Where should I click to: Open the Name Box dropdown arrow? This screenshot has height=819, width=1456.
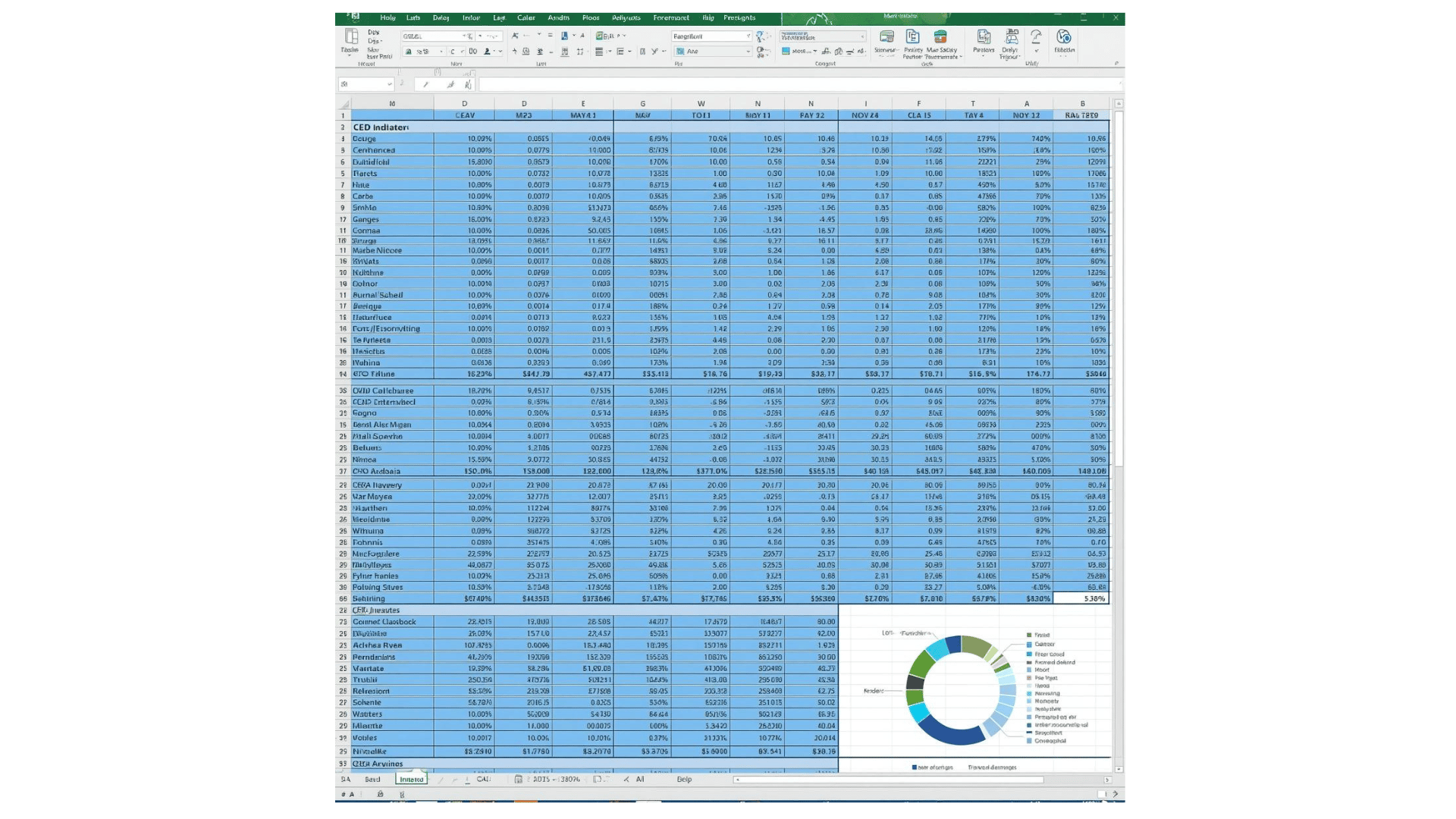point(389,84)
